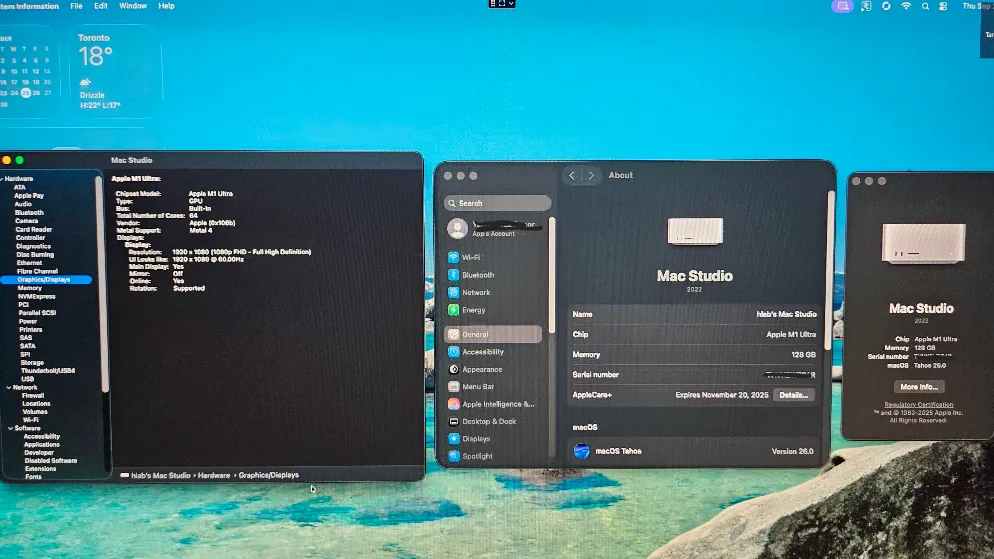Select Bluetooth in System Information list
994x559 pixels.
(29, 212)
